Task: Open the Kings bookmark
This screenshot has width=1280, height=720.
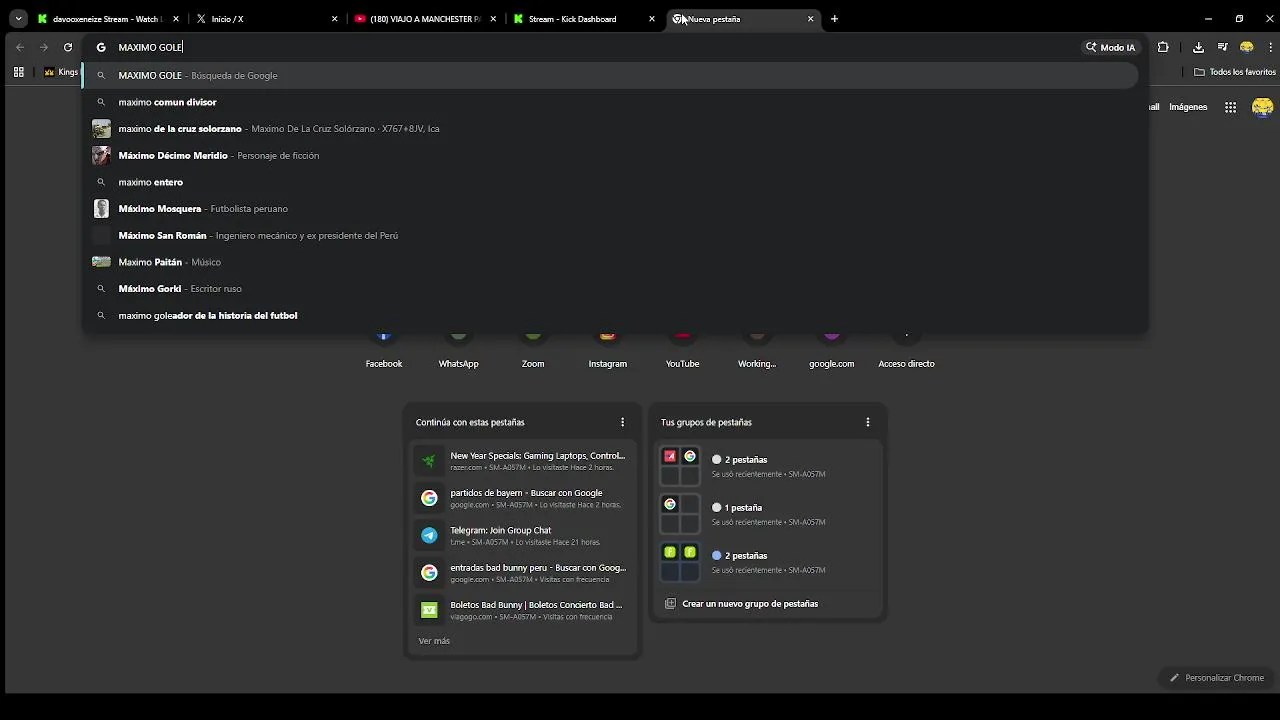Action: tap(61, 72)
